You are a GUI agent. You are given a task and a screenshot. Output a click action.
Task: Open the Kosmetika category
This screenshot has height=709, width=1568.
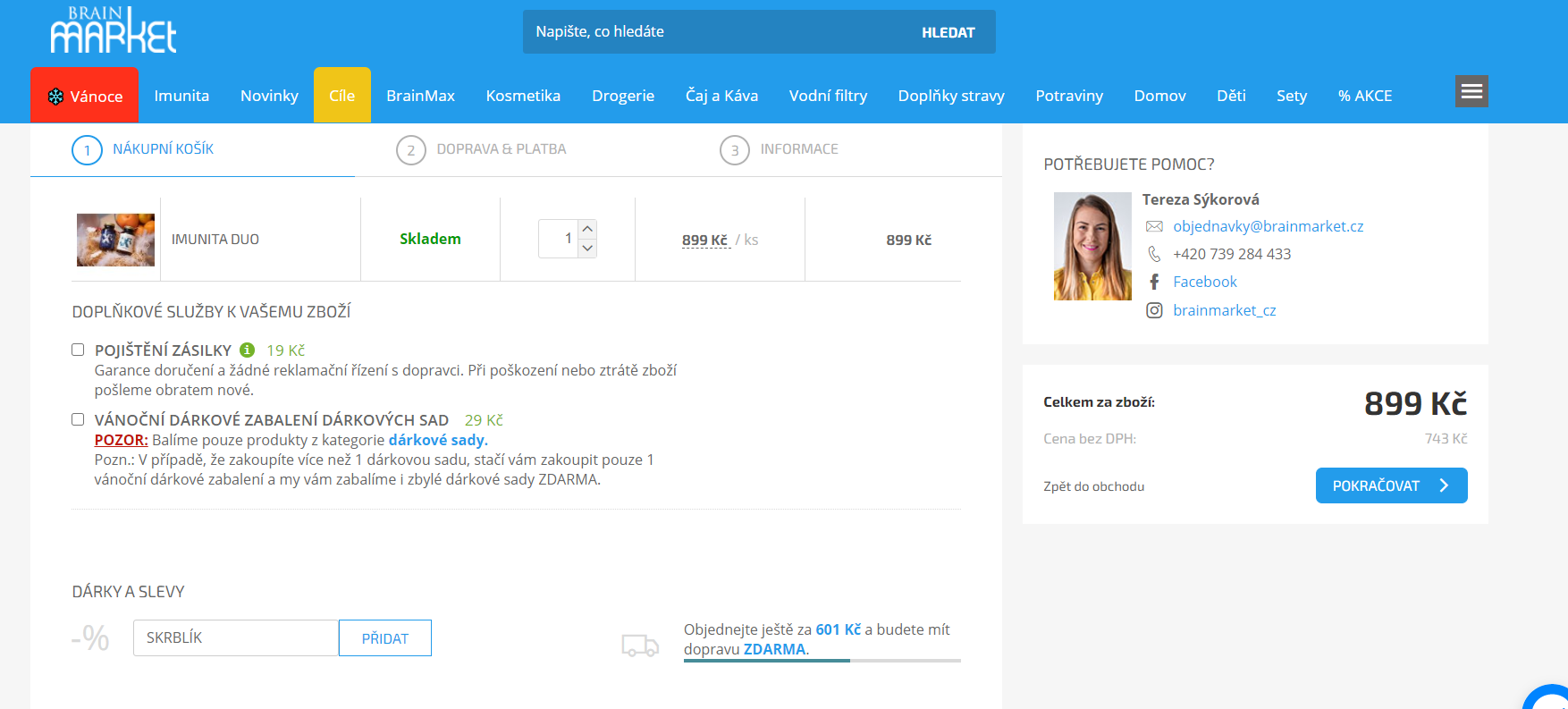523,96
